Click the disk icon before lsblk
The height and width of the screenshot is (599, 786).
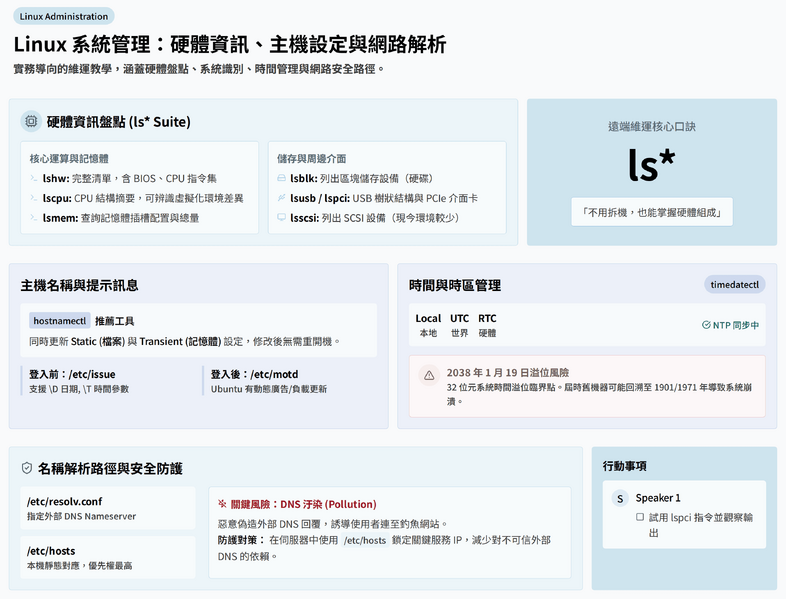282,178
